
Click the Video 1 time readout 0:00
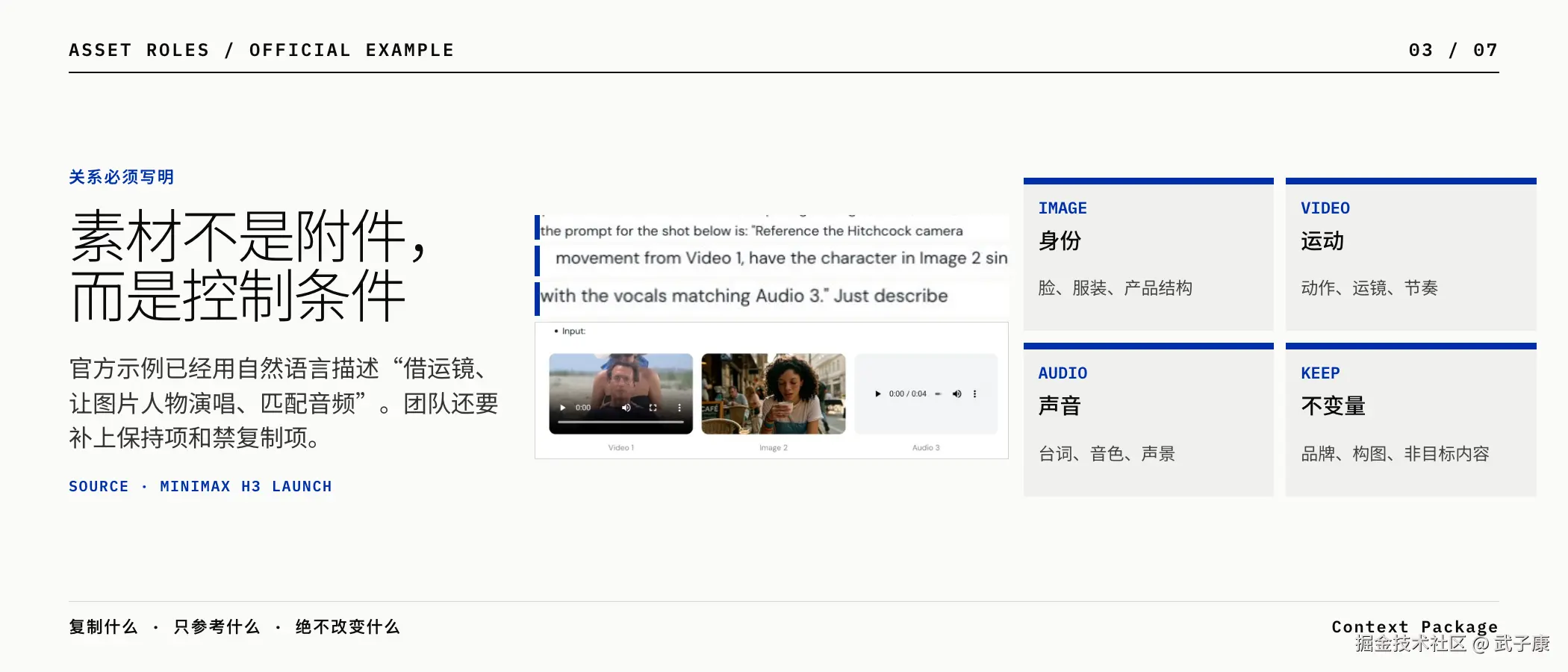(x=583, y=408)
